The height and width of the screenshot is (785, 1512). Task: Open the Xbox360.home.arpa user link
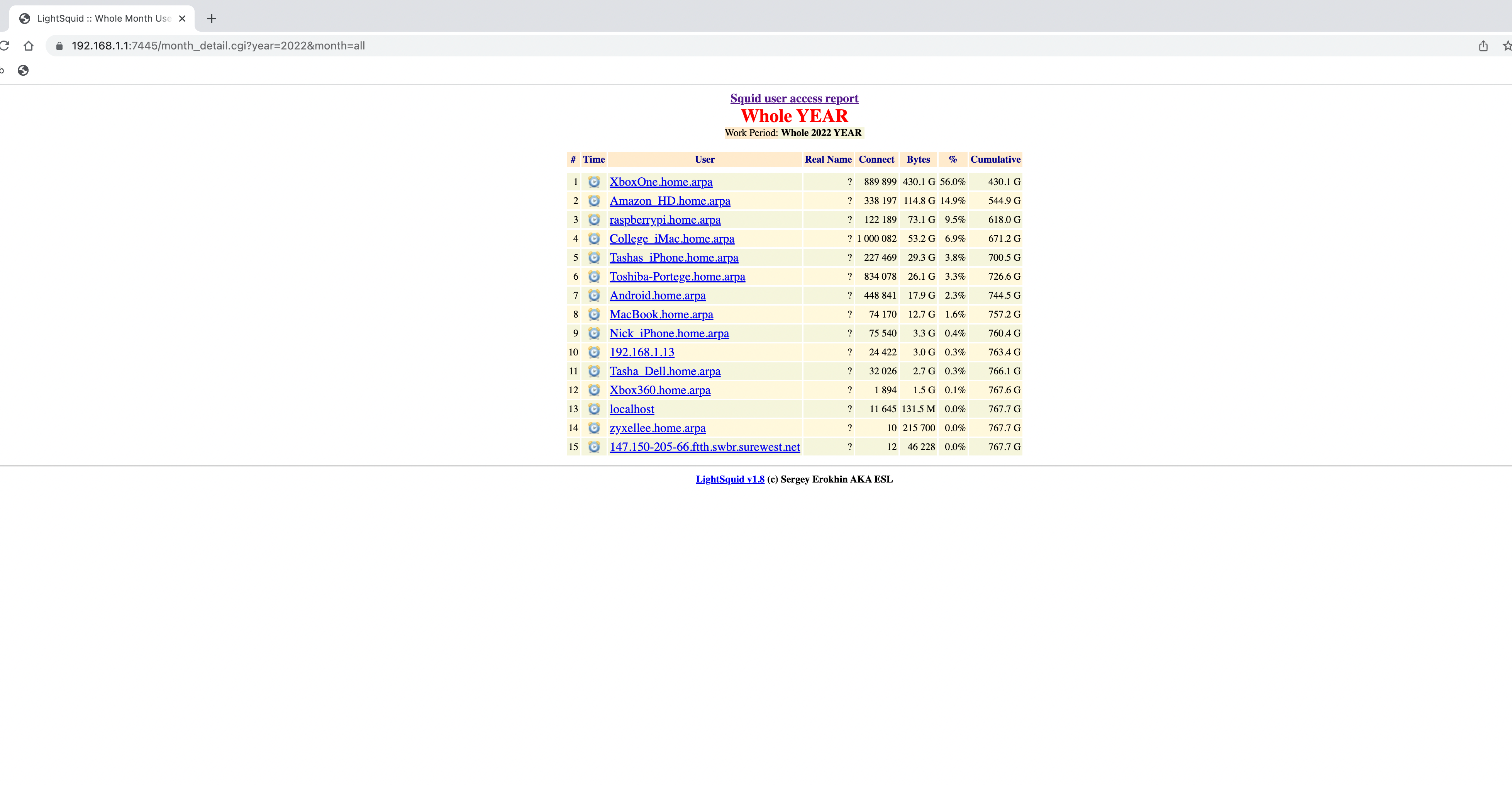click(x=660, y=391)
